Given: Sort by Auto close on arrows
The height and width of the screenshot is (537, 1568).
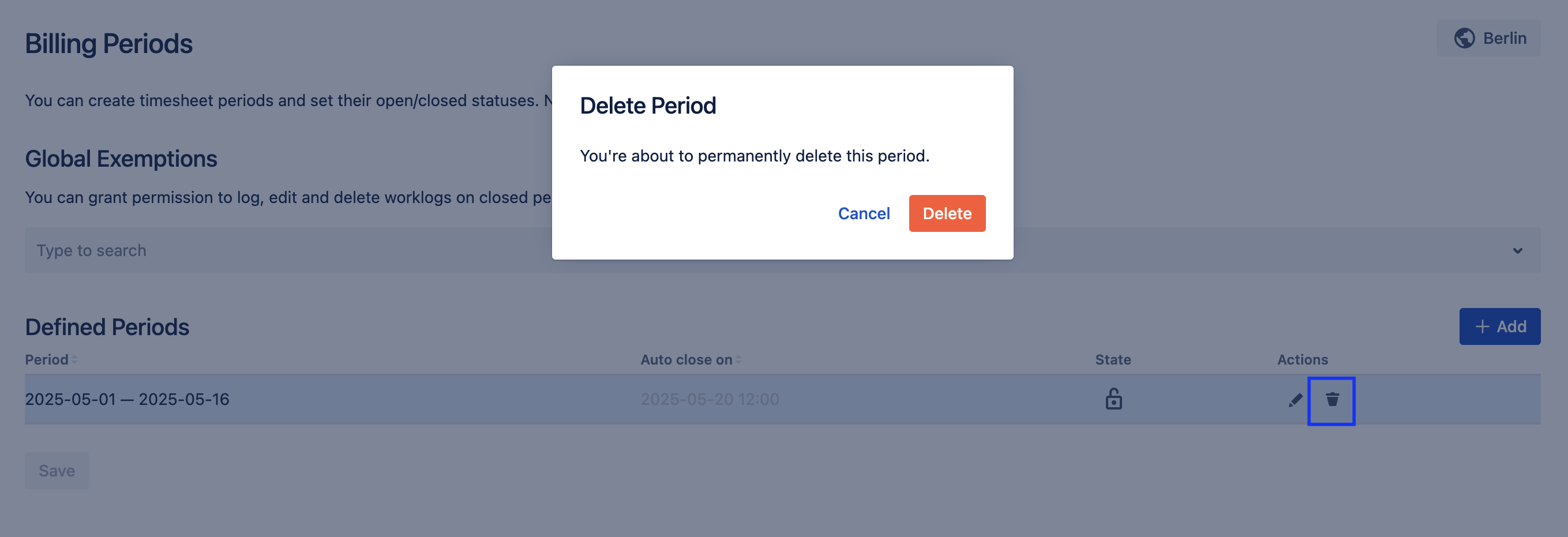Looking at the screenshot, I should [738, 360].
